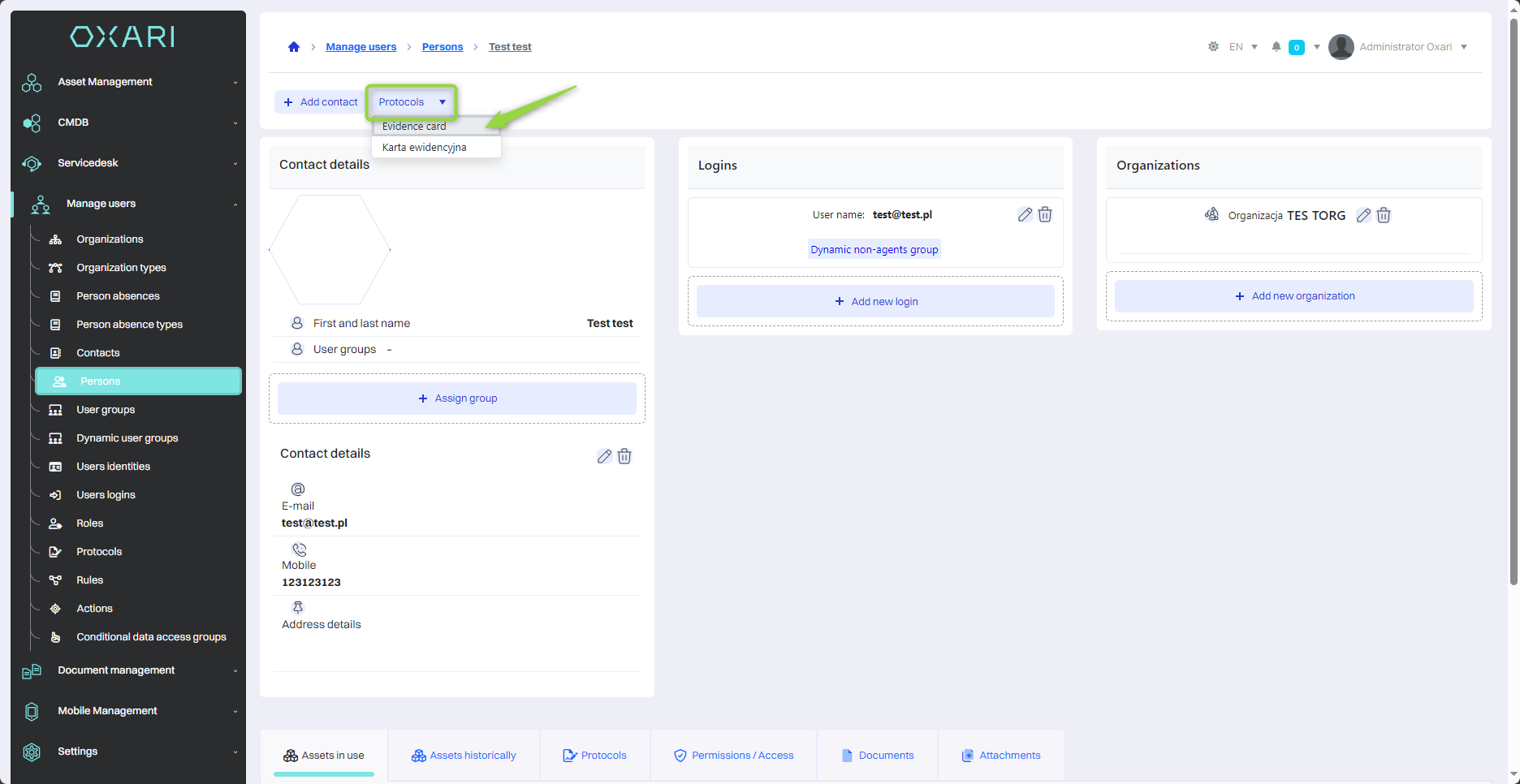Open the Permissions / Access tab
The height and width of the screenshot is (784, 1520).
733,756
